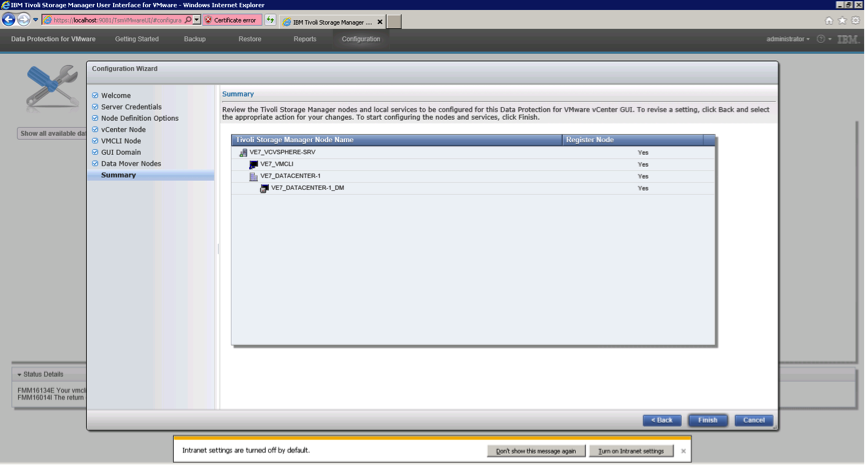Click the browser Back arrow button

(8, 20)
